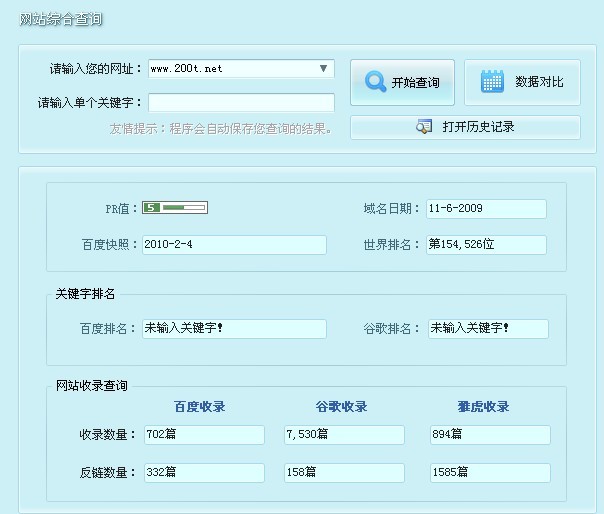Click the calendar icon on 数据对比
This screenshot has height=514, width=604.
[492, 81]
